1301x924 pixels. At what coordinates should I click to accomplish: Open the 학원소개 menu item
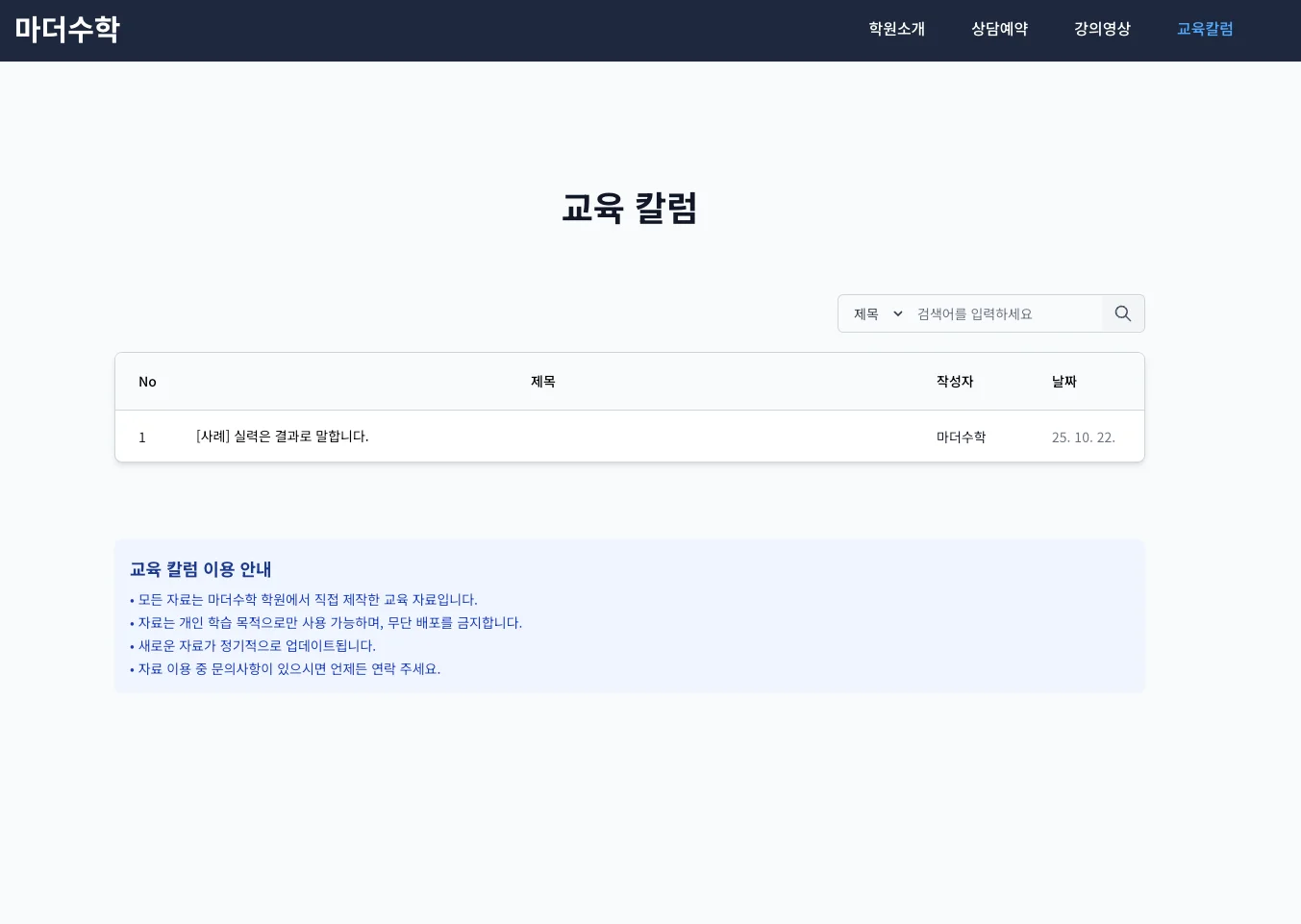tap(895, 29)
